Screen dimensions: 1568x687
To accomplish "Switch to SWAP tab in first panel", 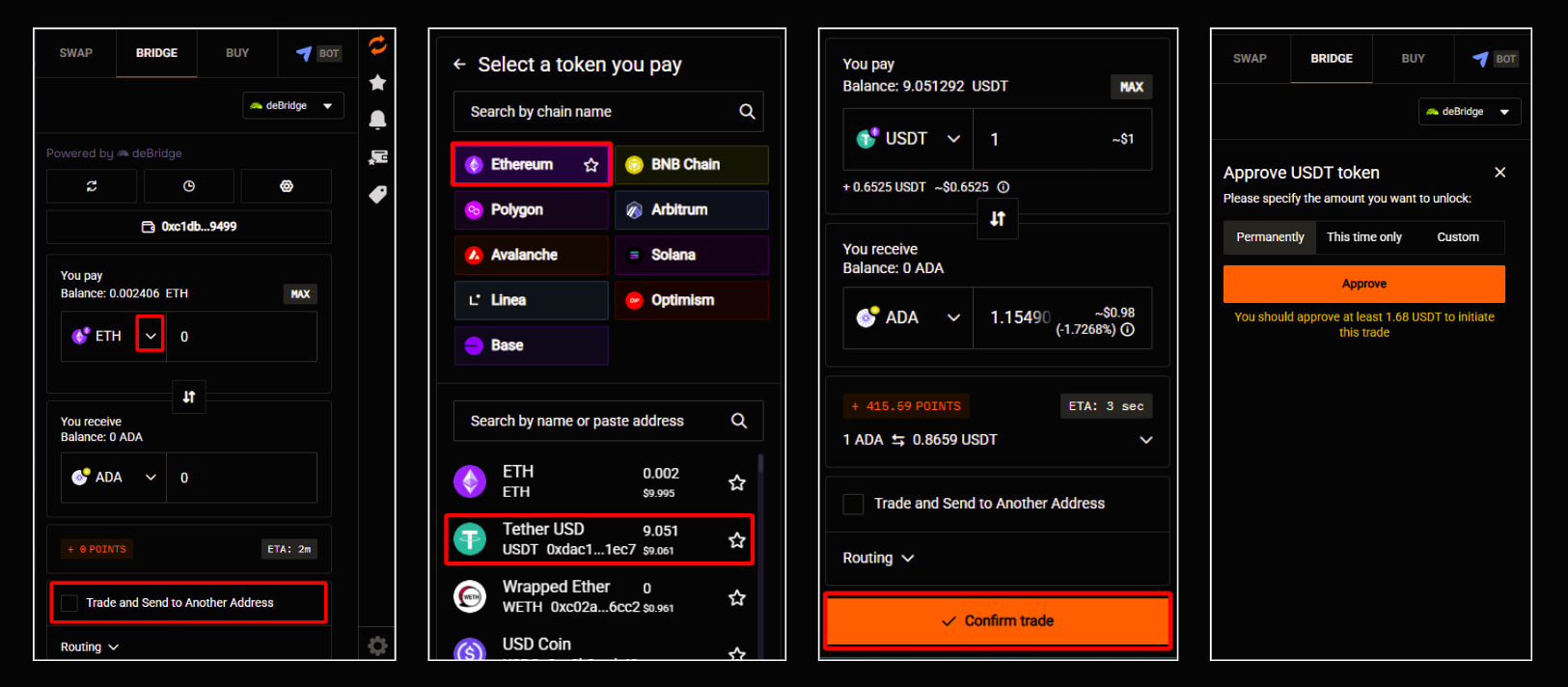I will tap(76, 53).
